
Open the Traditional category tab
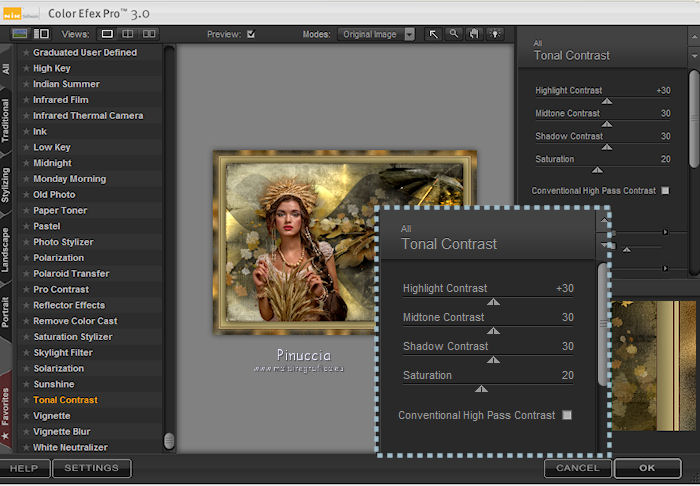tap(6, 120)
